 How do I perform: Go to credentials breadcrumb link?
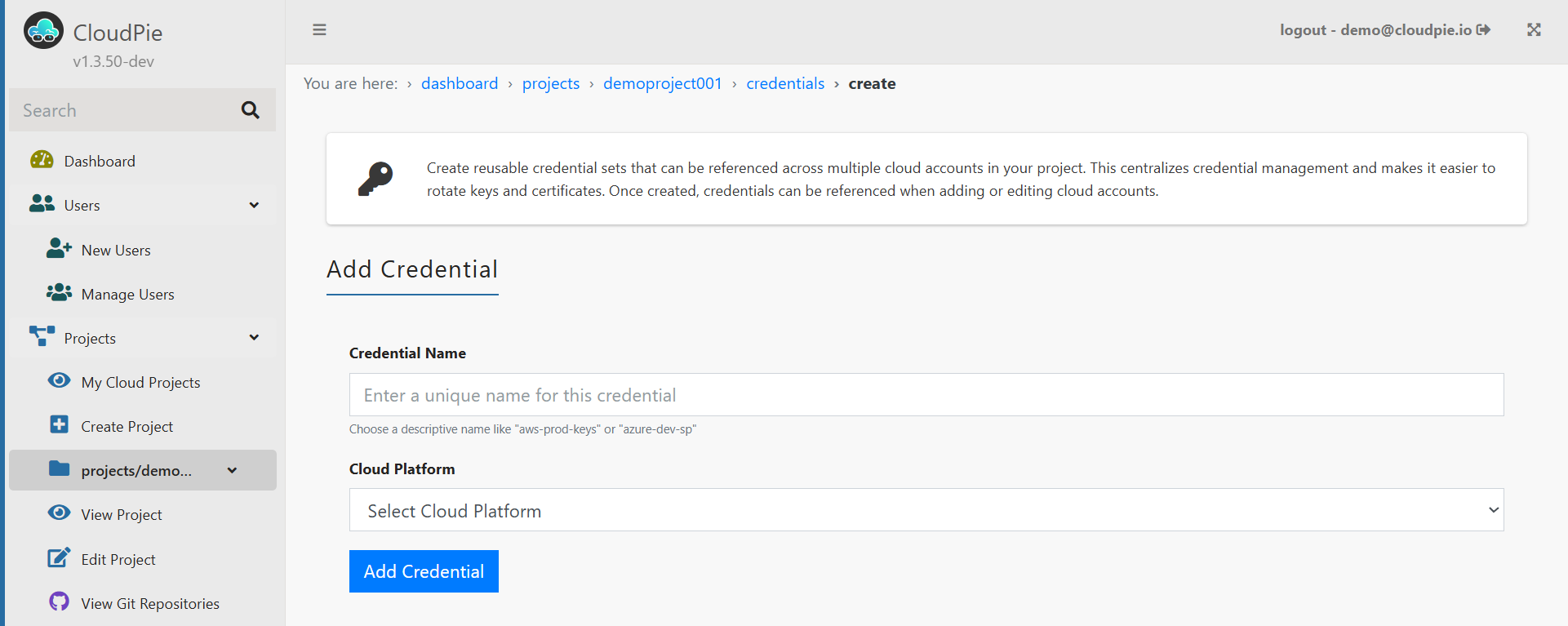[x=785, y=83]
